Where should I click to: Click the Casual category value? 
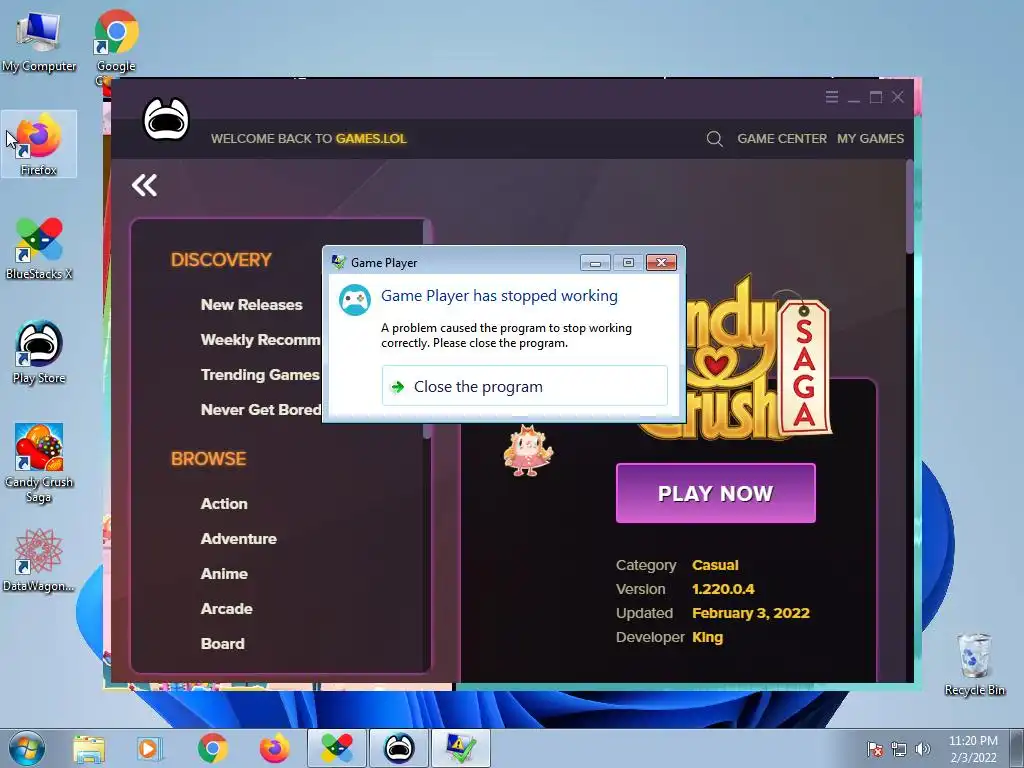tap(715, 566)
